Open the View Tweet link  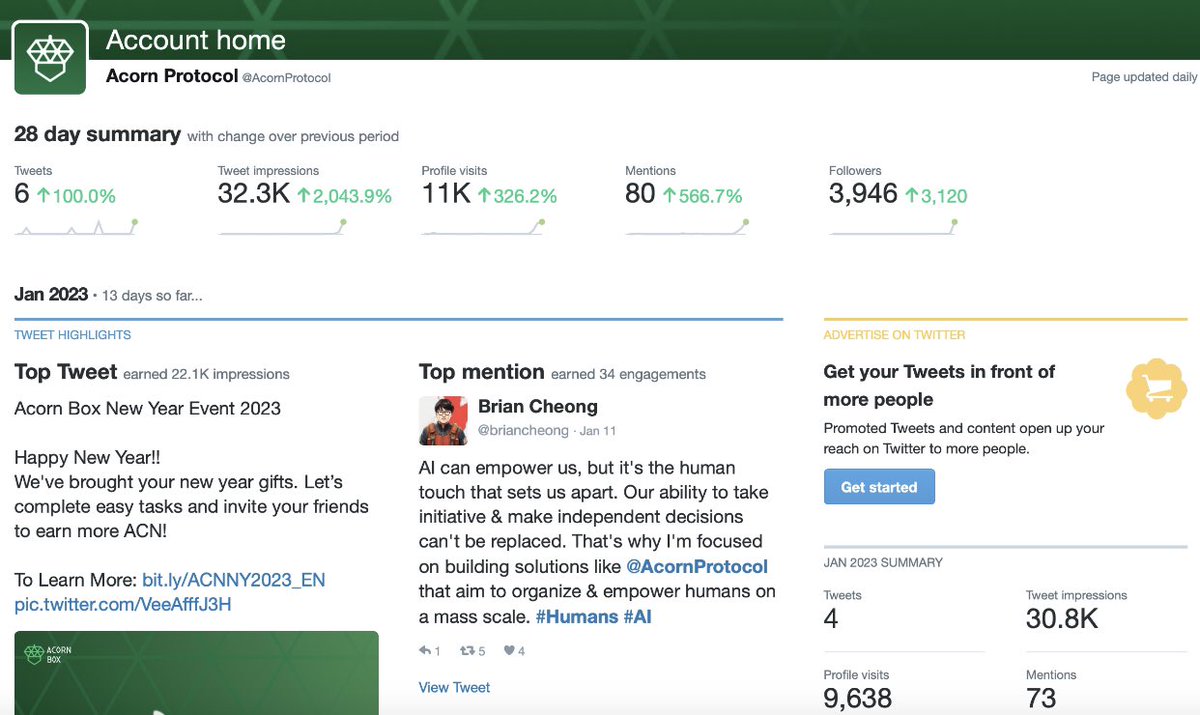tap(454, 687)
